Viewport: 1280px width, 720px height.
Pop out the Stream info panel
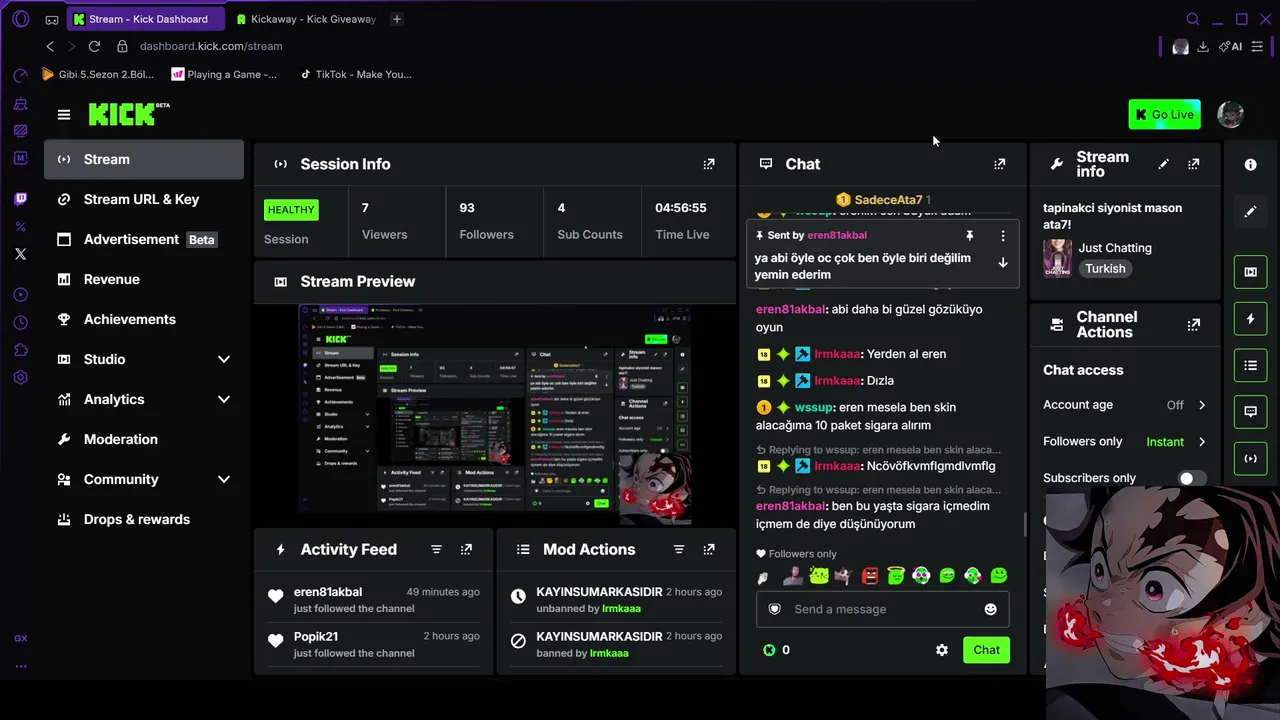coord(1193,164)
